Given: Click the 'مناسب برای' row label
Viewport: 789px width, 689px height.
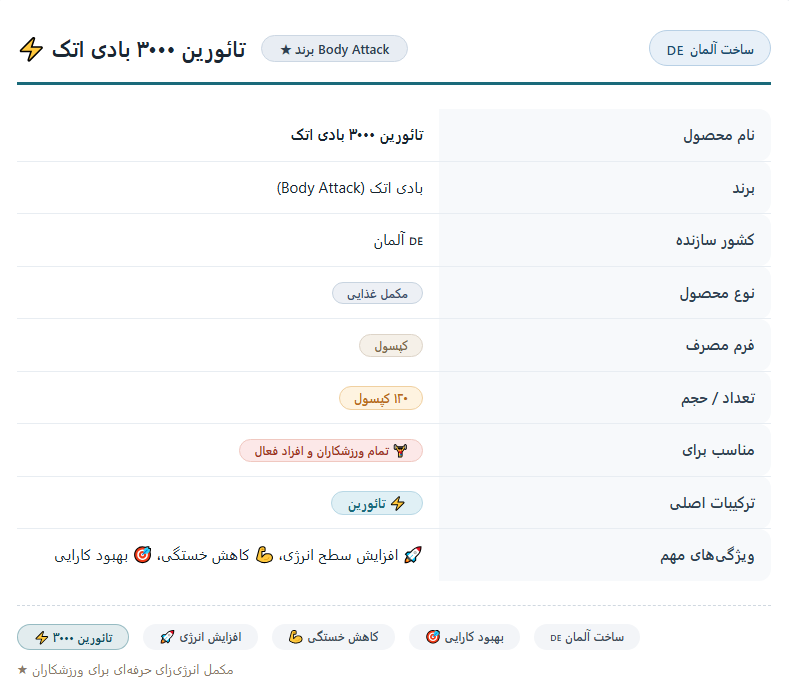Looking at the screenshot, I should point(718,450).
